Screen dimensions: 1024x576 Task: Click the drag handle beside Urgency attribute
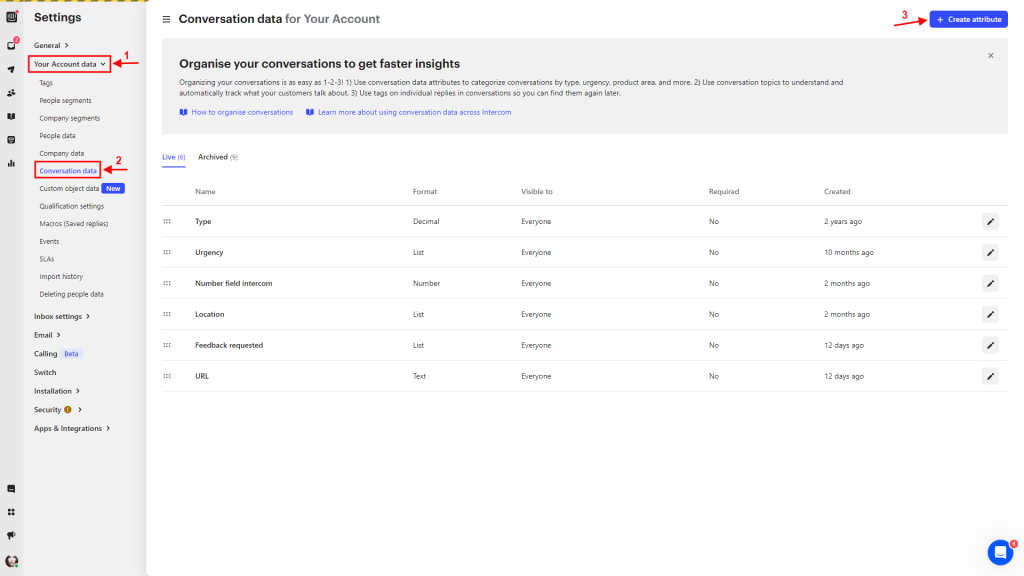pos(167,252)
